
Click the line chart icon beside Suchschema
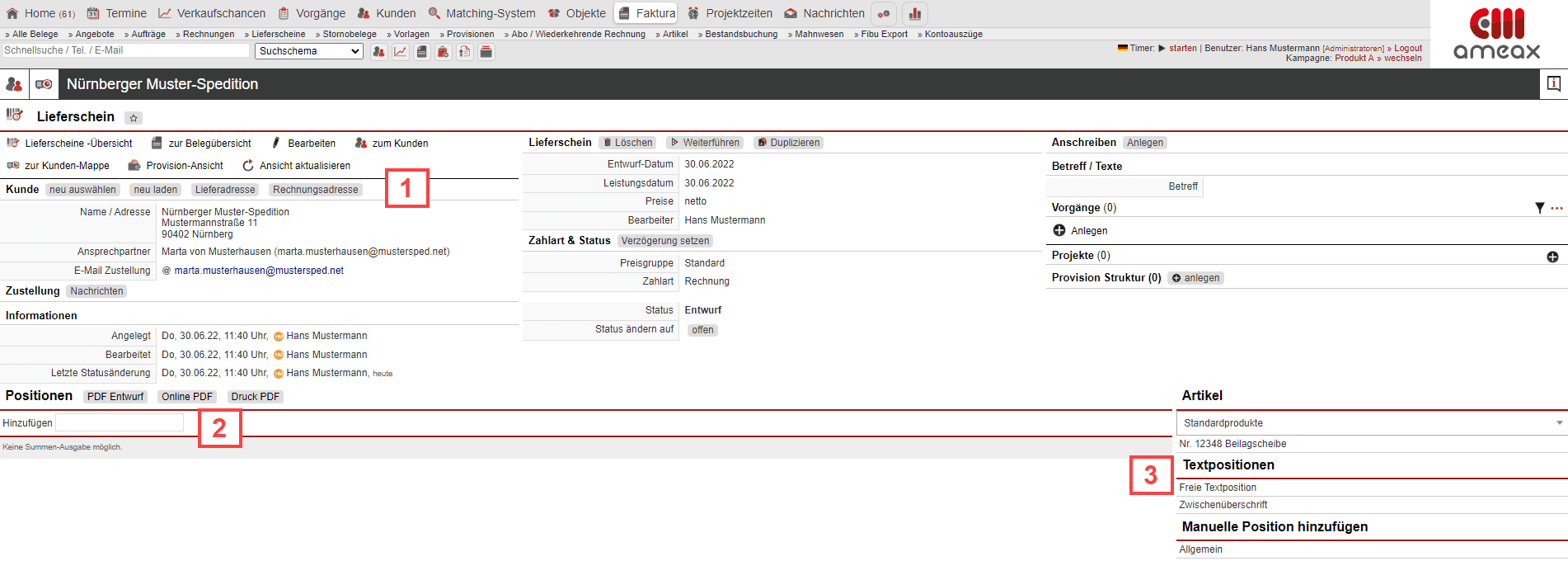(x=400, y=52)
